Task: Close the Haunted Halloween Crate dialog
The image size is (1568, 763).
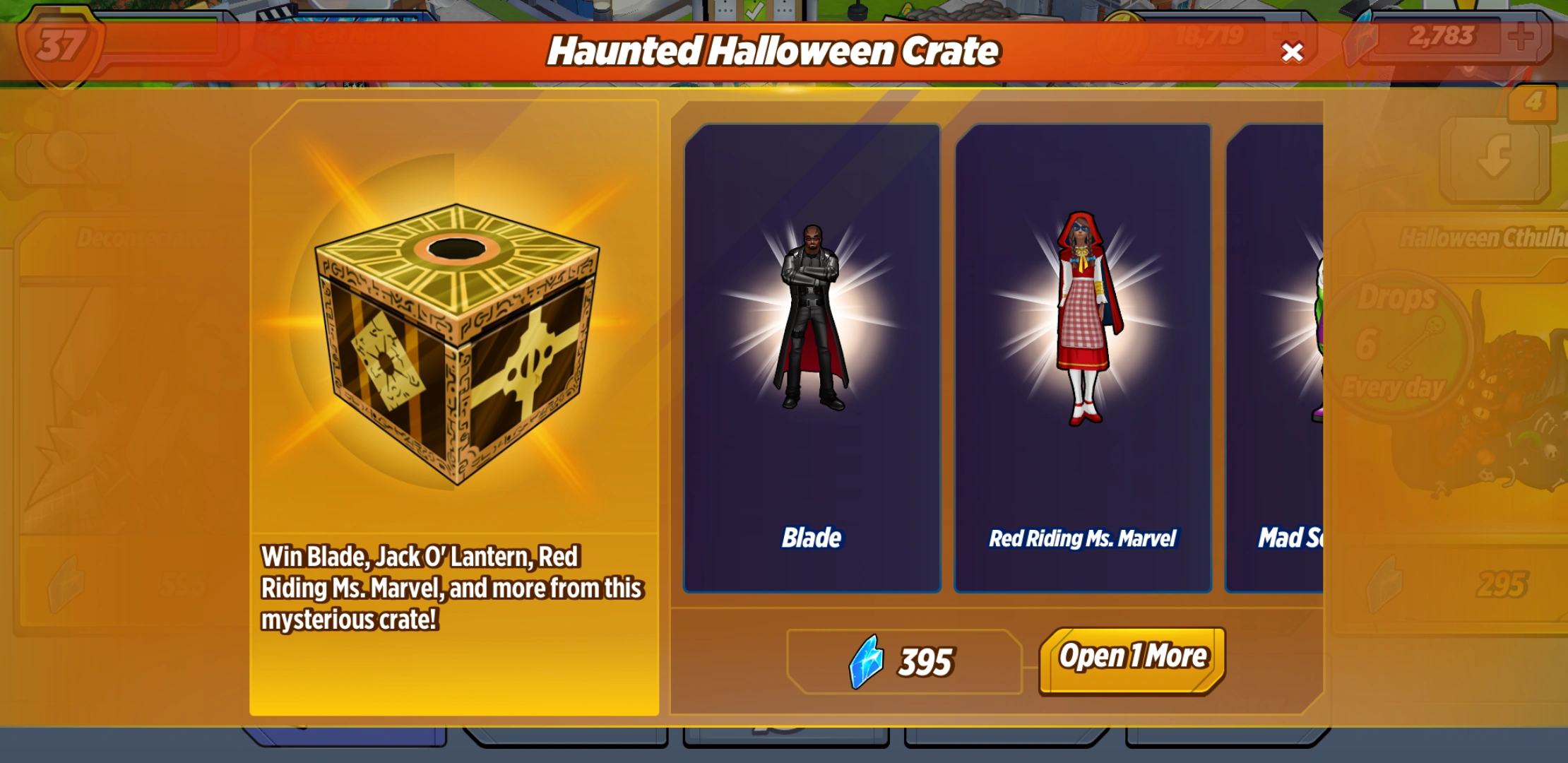Action: click(1292, 52)
